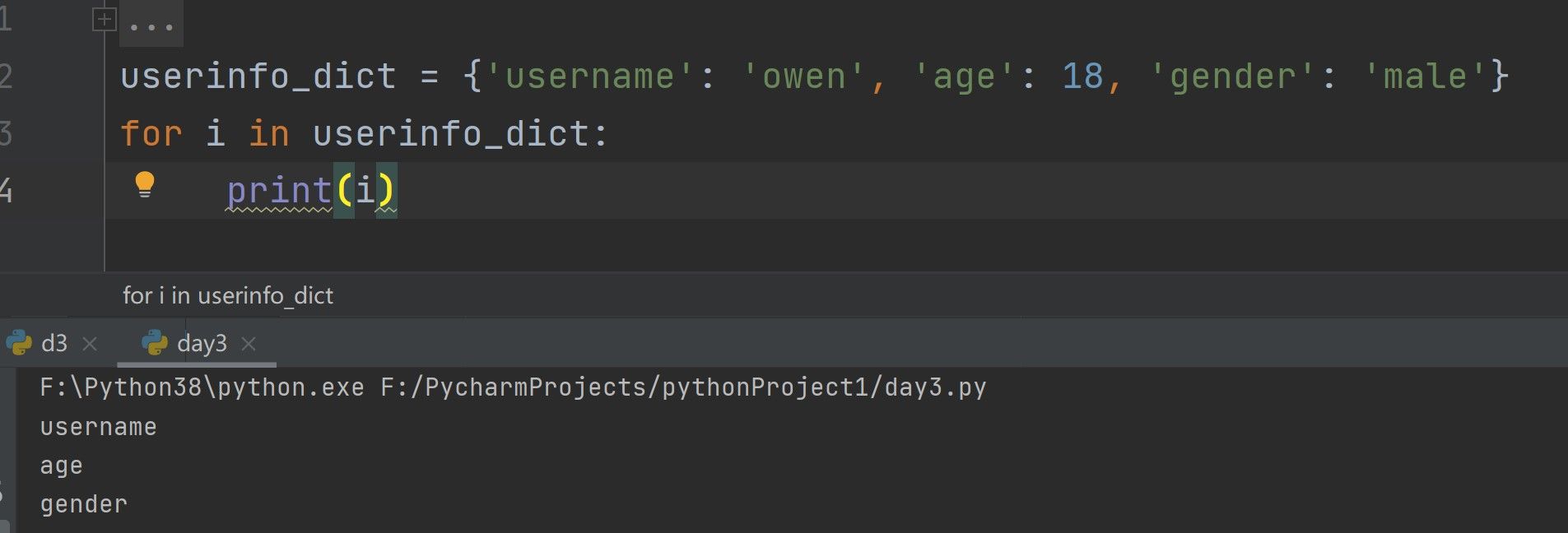The width and height of the screenshot is (1568, 533).
Task: Click the 'for i in userinfo_dict' breadcrumb
Action: coord(228,295)
